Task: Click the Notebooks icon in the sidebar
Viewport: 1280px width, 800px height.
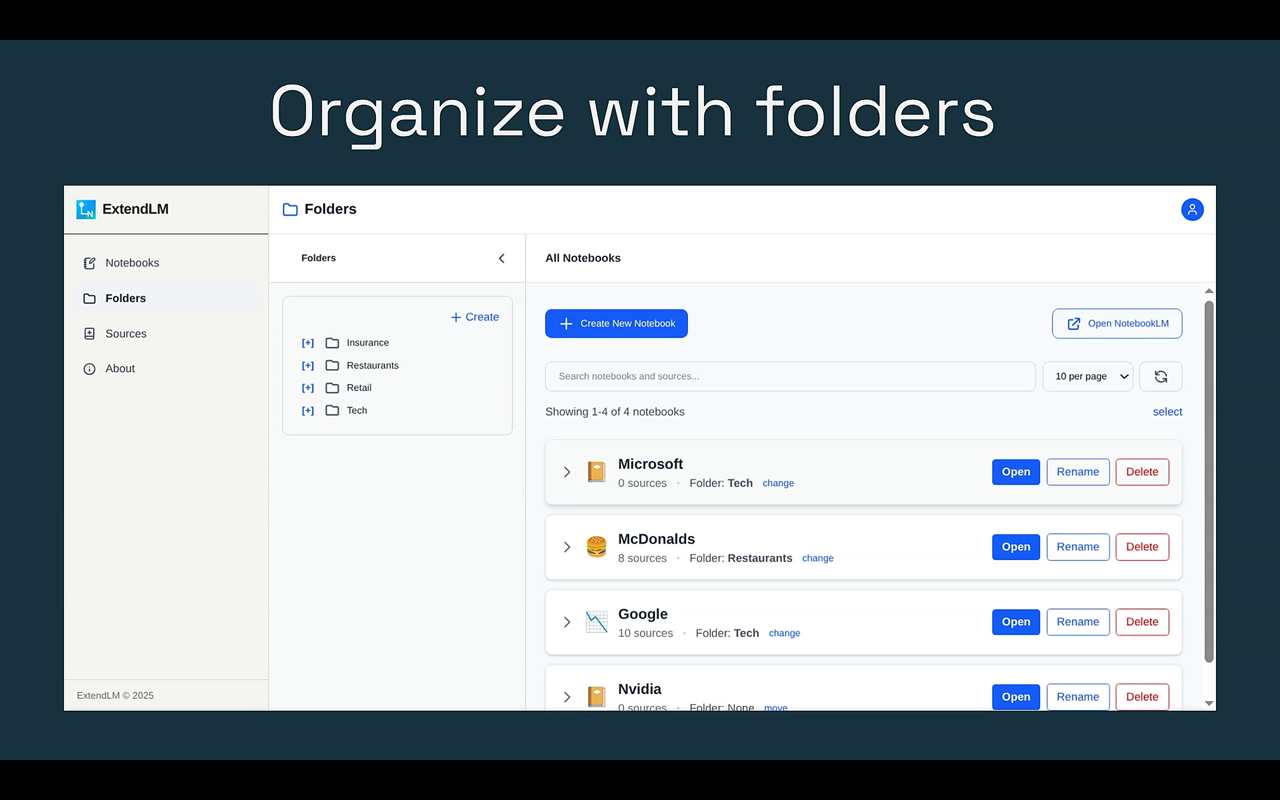Action: (x=89, y=262)
